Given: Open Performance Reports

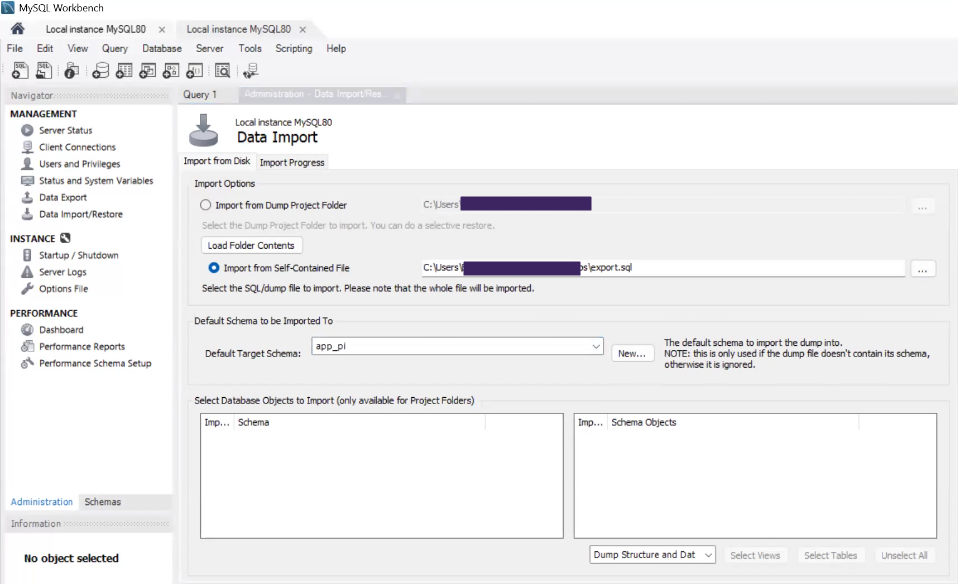Looking at the screenshot, I should [82, 346].
